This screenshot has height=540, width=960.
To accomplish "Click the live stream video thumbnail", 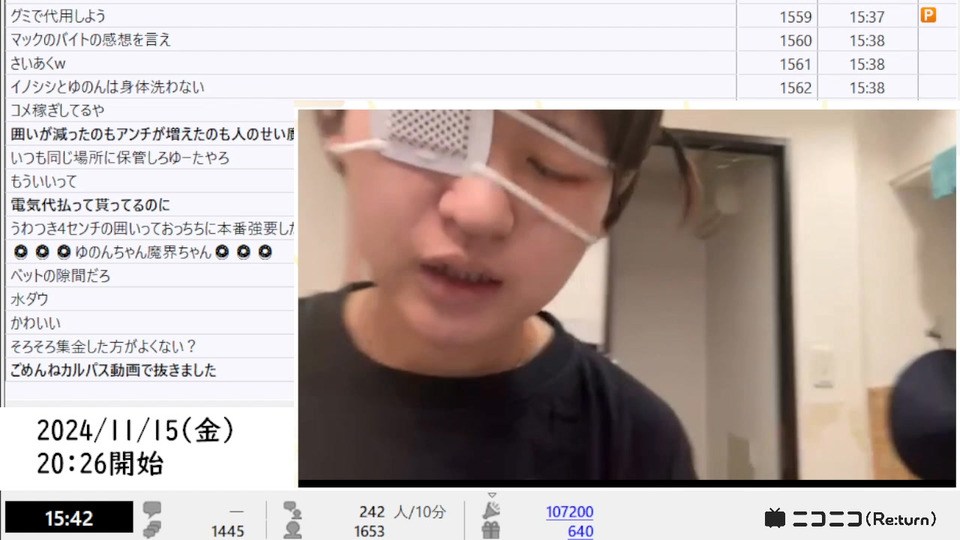I will pyautogui.click(x=627, y=296).
